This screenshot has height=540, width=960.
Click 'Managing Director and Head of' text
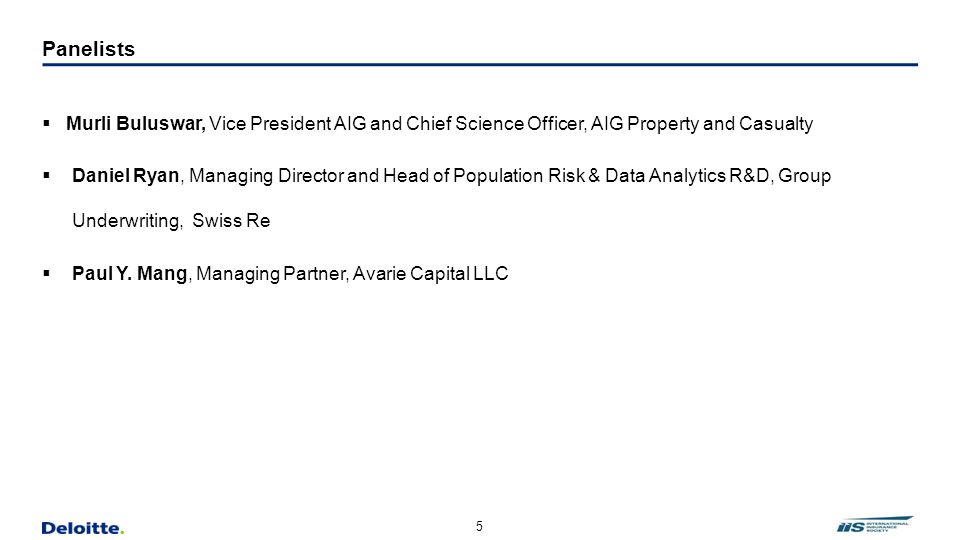[320, 176]
